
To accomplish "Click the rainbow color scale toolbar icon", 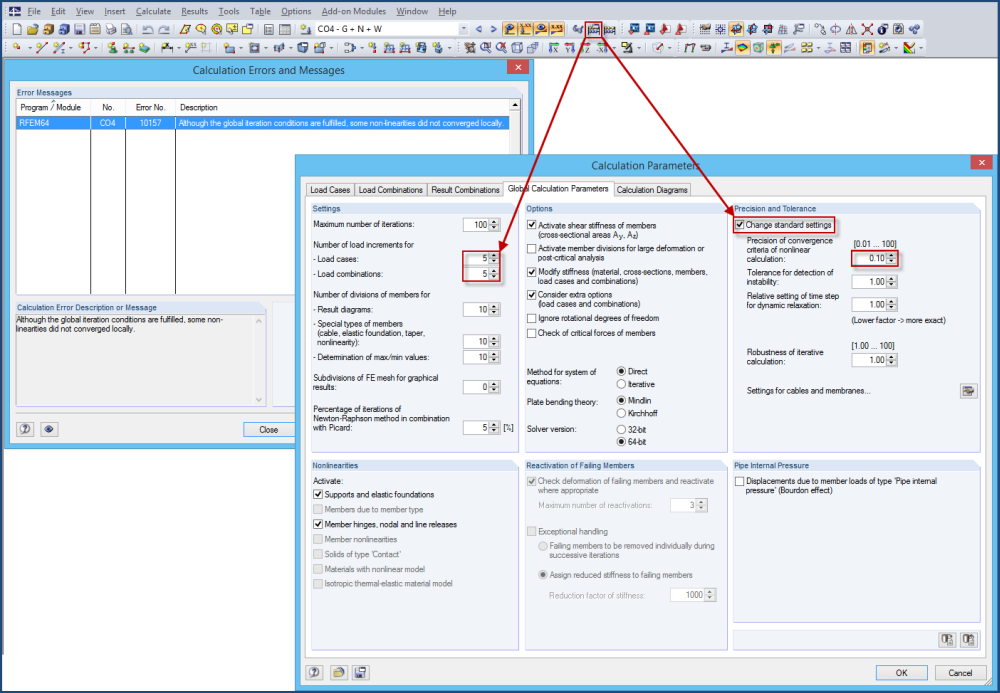I will [x=909, y=48].
